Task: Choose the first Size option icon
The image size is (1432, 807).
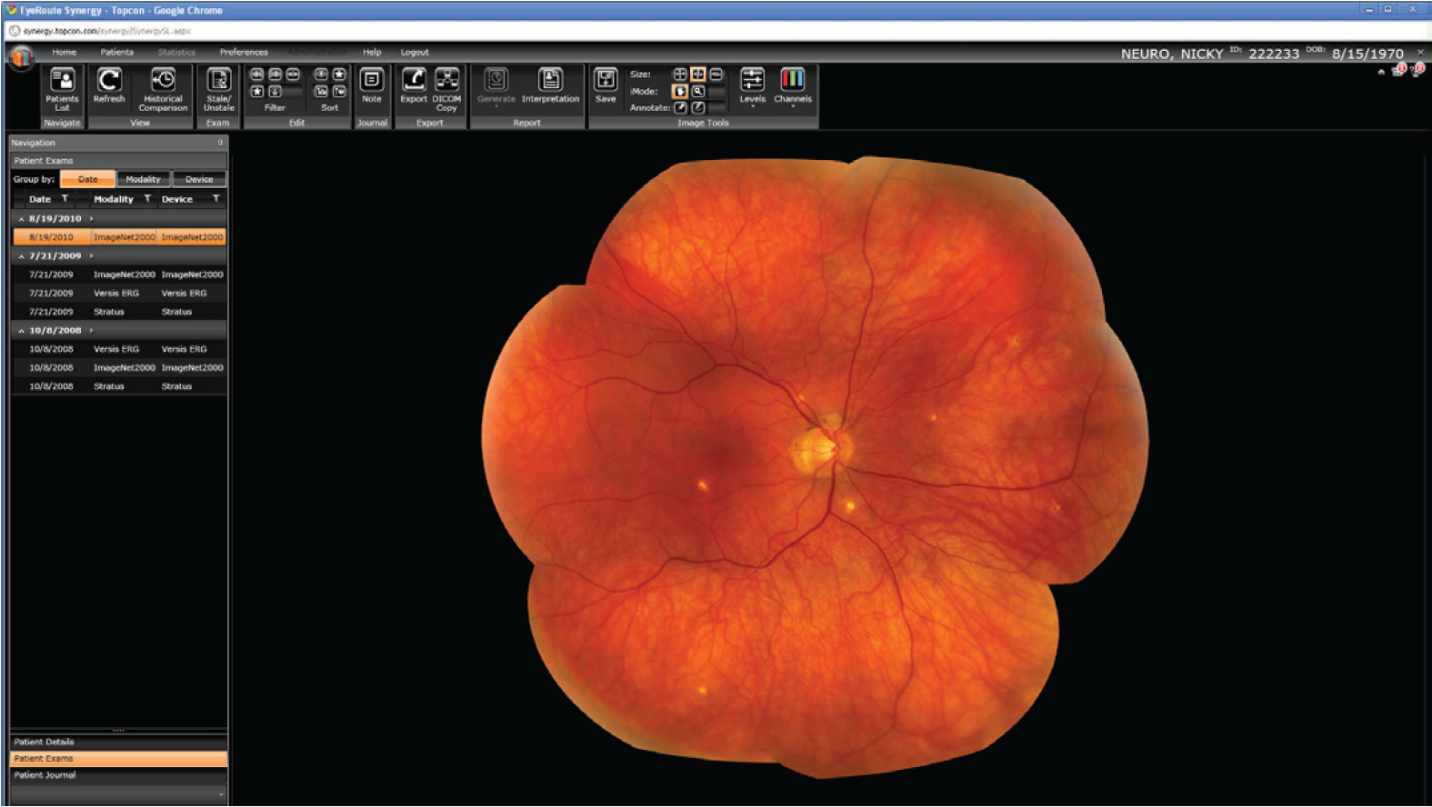Action: [680, 75]
